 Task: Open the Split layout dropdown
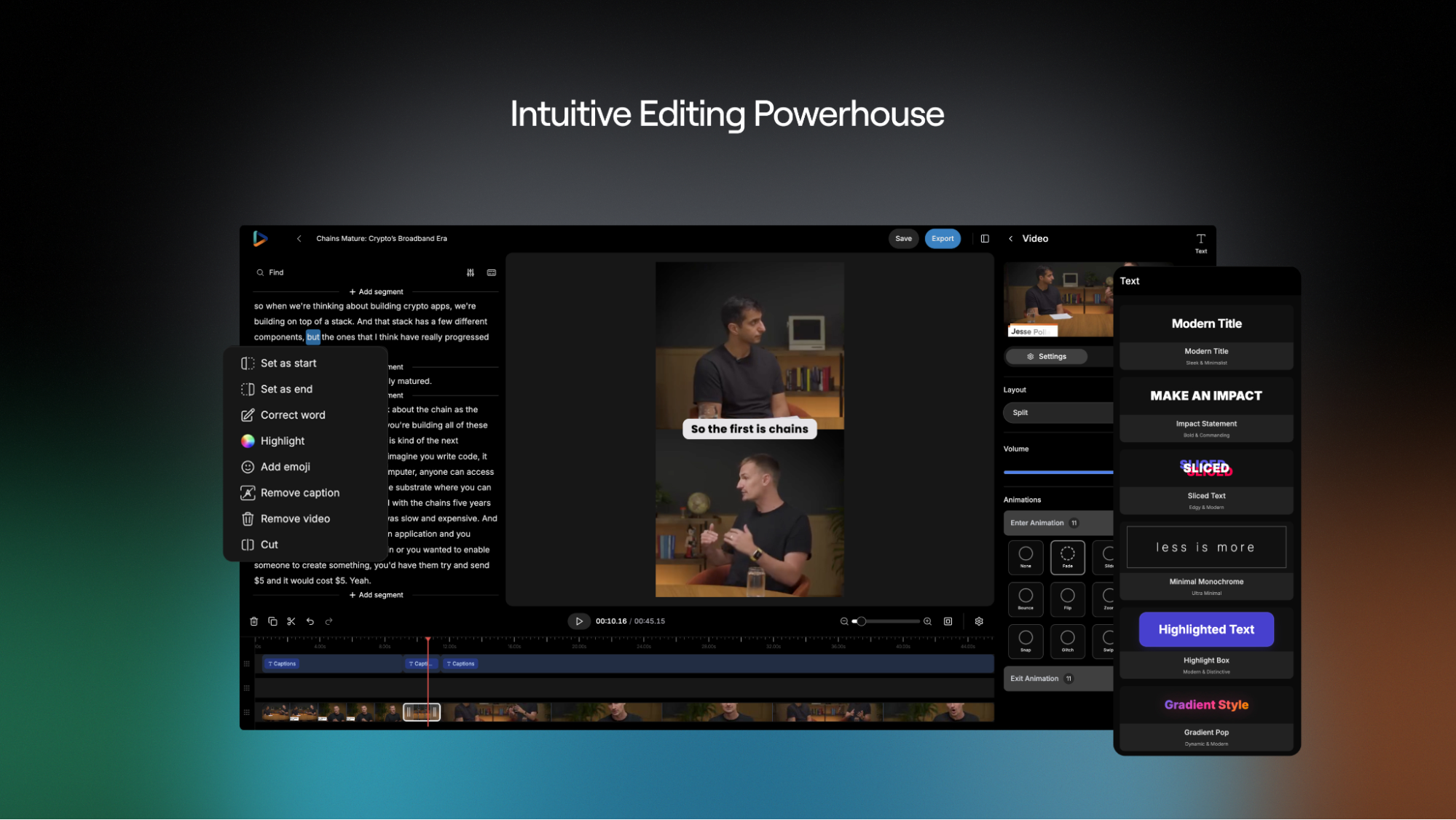click(x=1058, y=412)
